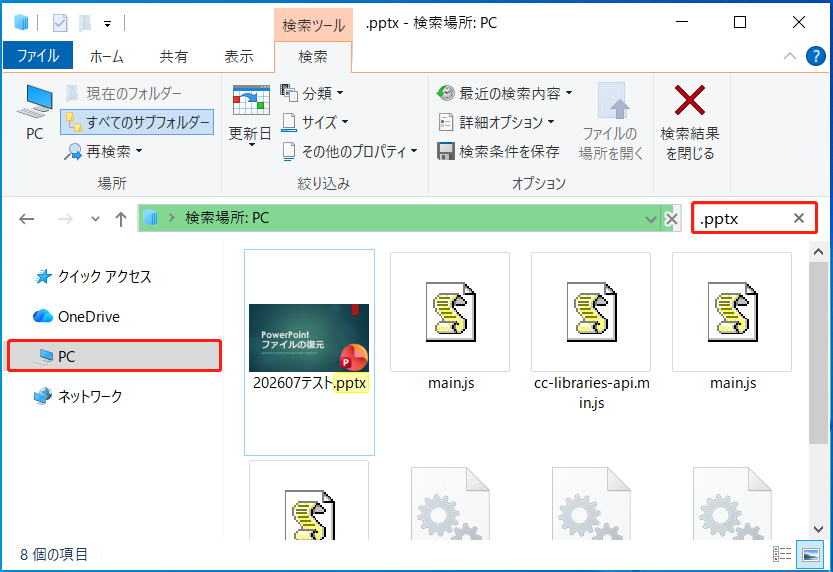Click the scroll up arrow of results
The image size is (833, 572).
click(818, 252)
